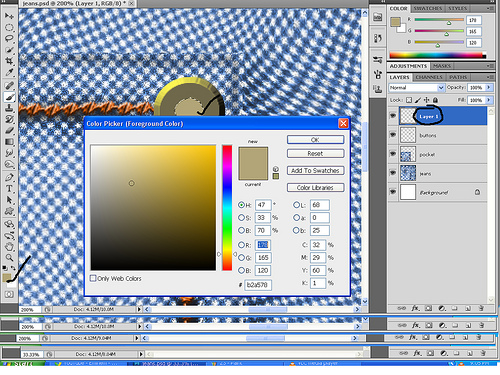Select the Gradient tool
Viewport: 500px width, 375px height.
pos(9,142)
